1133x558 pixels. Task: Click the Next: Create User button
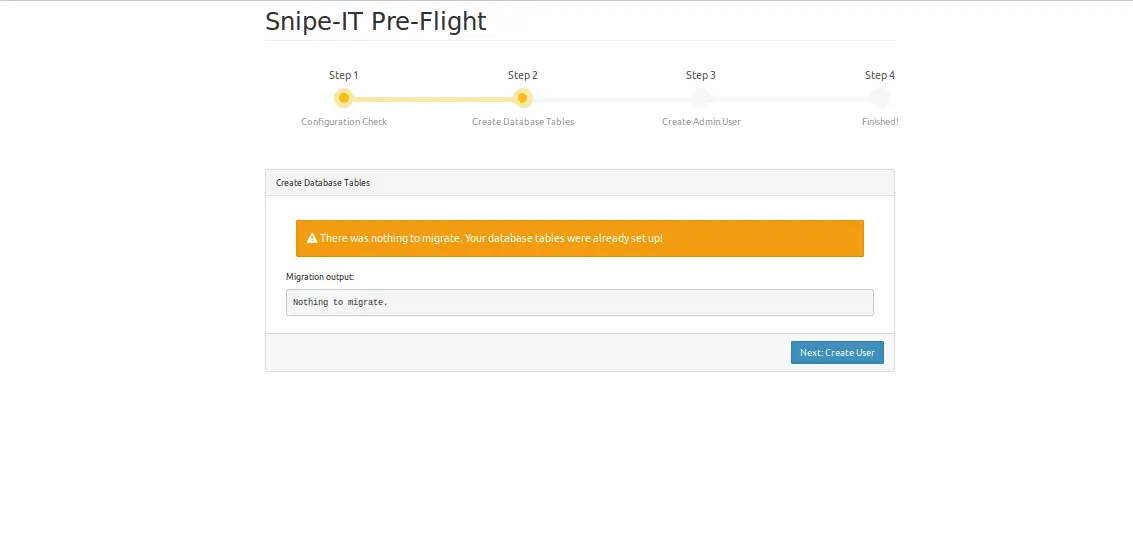coord(837,353)
